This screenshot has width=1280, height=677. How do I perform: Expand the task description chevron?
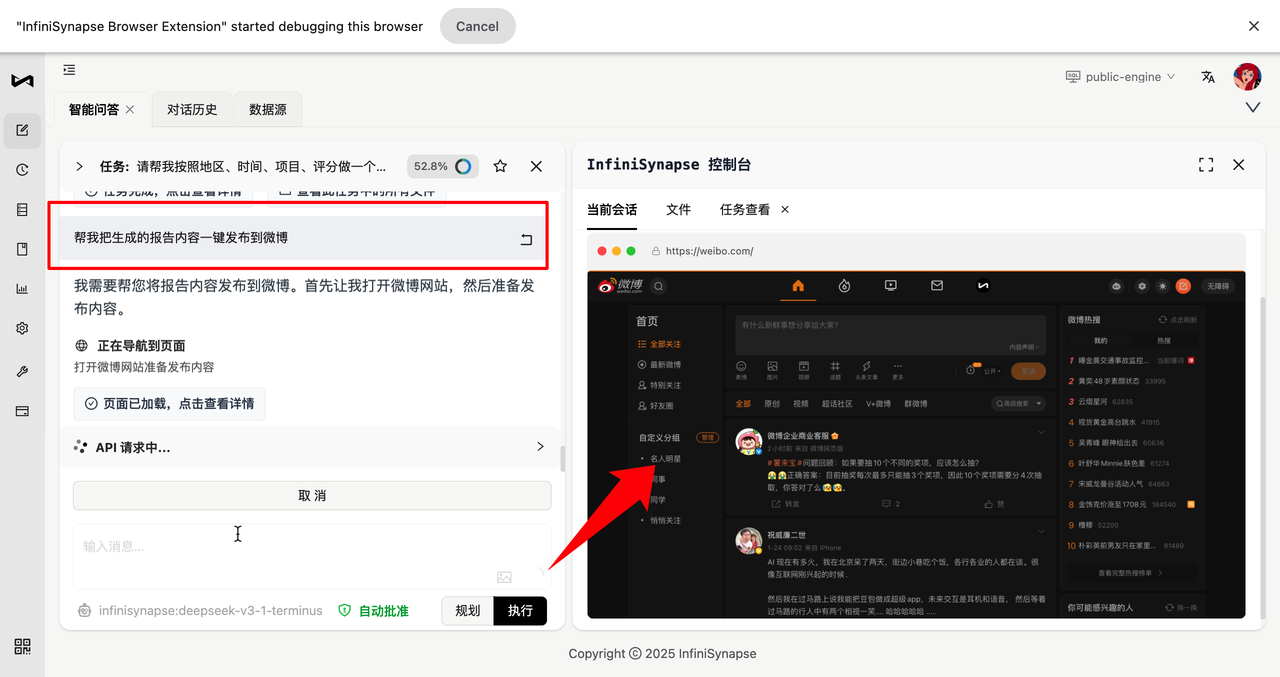[x=79, y=166]
